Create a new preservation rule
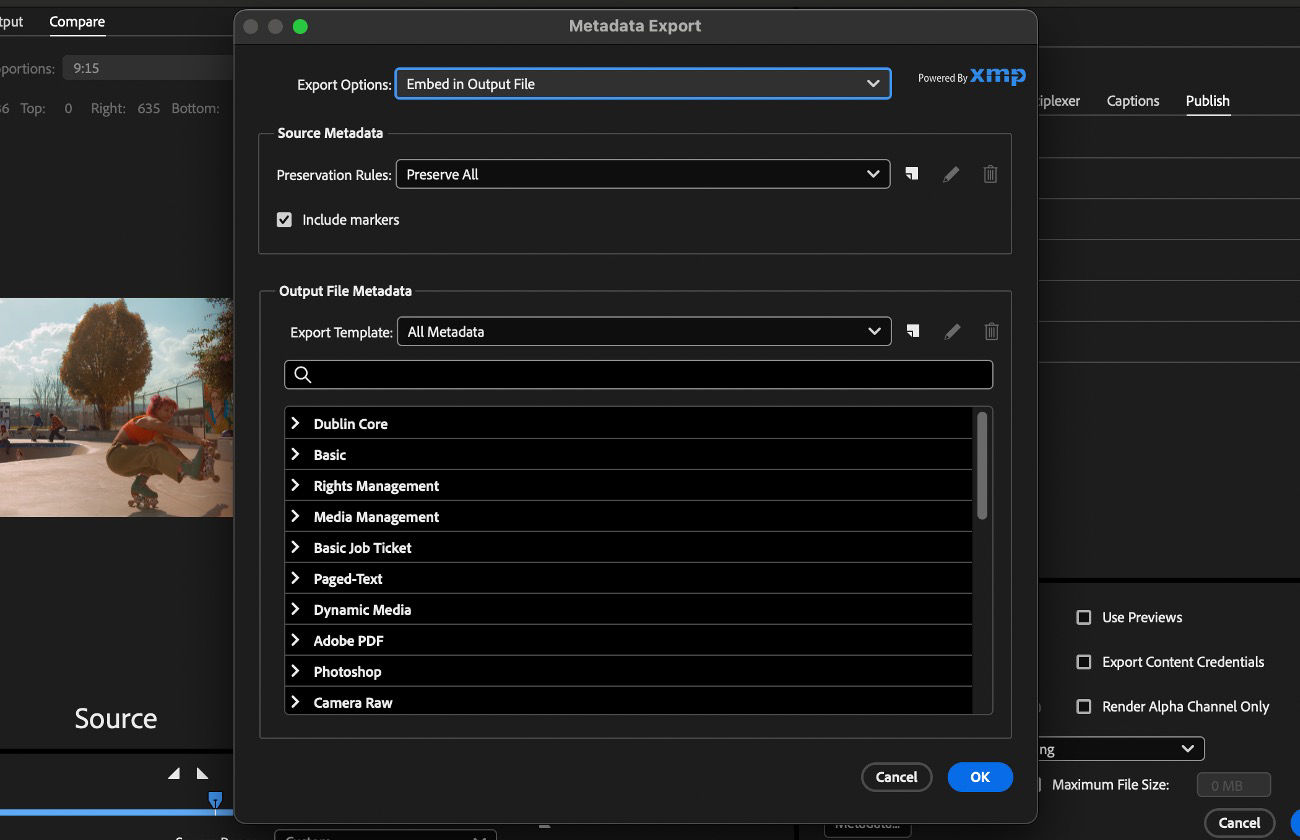Viewport: 1300px width, 840px height. 911,173
